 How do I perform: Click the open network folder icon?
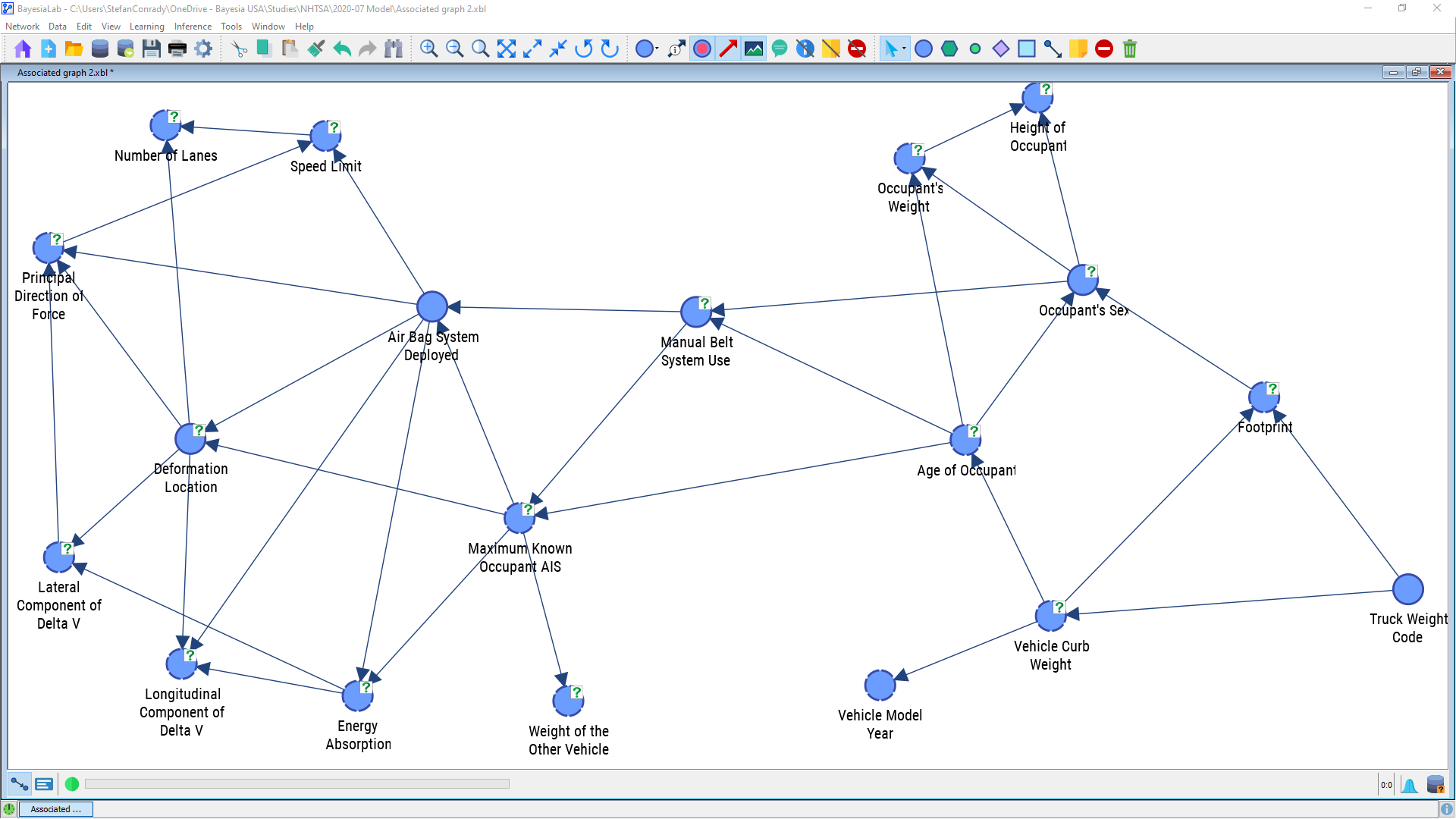point(74,49)
